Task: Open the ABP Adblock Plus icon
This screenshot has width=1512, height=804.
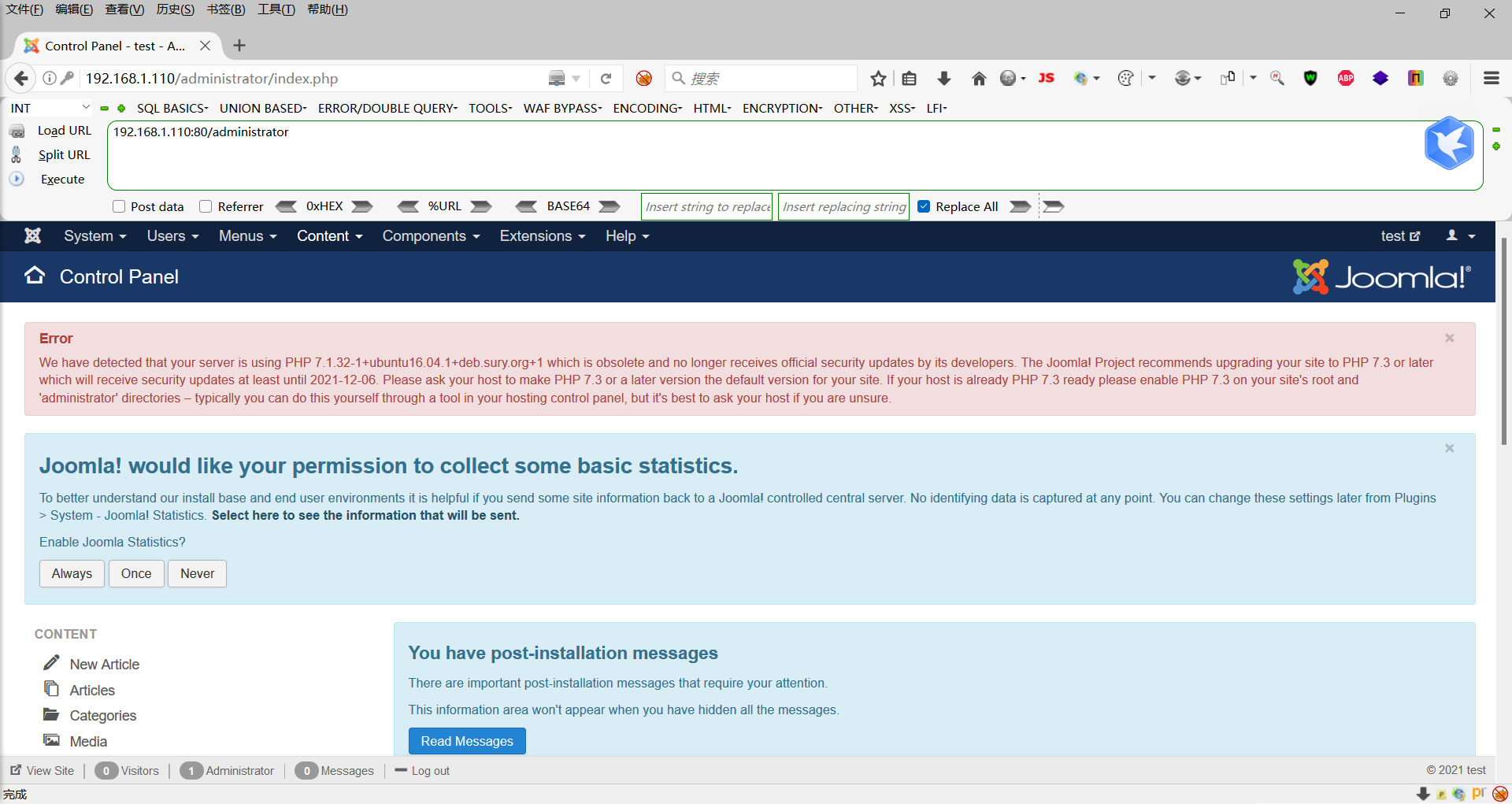Action: (x=1346, y=78)
